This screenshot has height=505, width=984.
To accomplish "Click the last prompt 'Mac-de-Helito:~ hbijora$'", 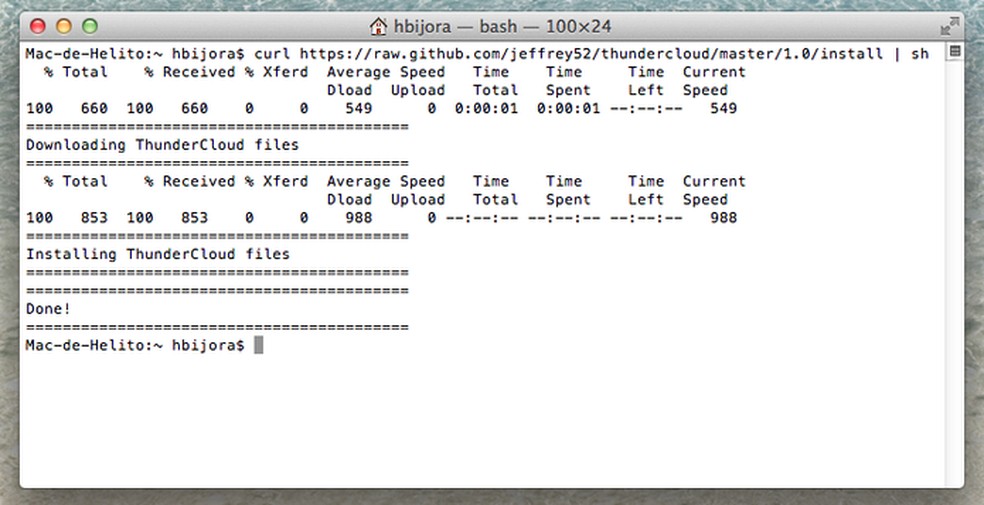I will click(135, 345).
